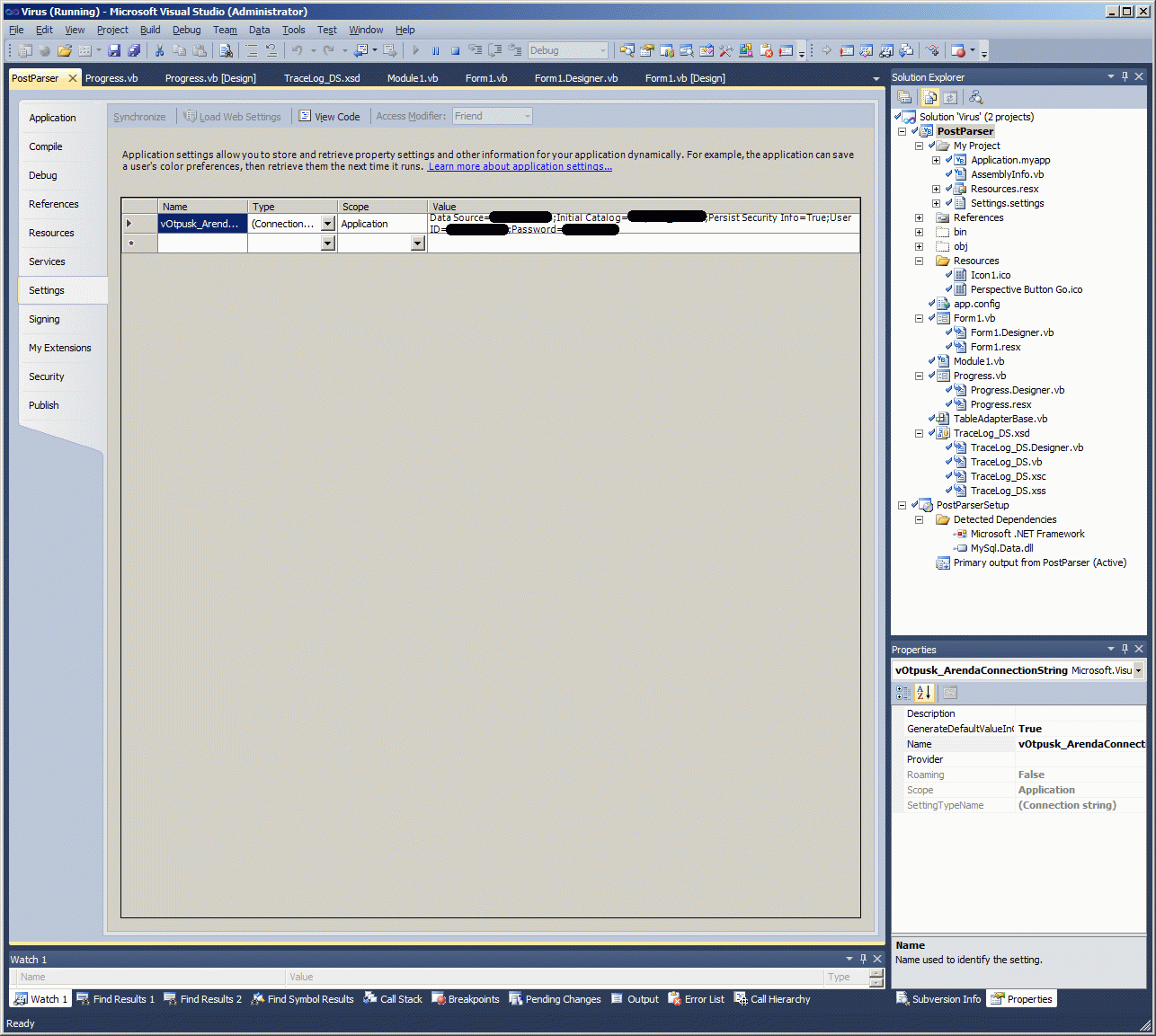This screenshot has height=1036, width=1156.
Task: Open the document tab overflow dropdown
Action: pyautogui.click(x=876, y=79)
